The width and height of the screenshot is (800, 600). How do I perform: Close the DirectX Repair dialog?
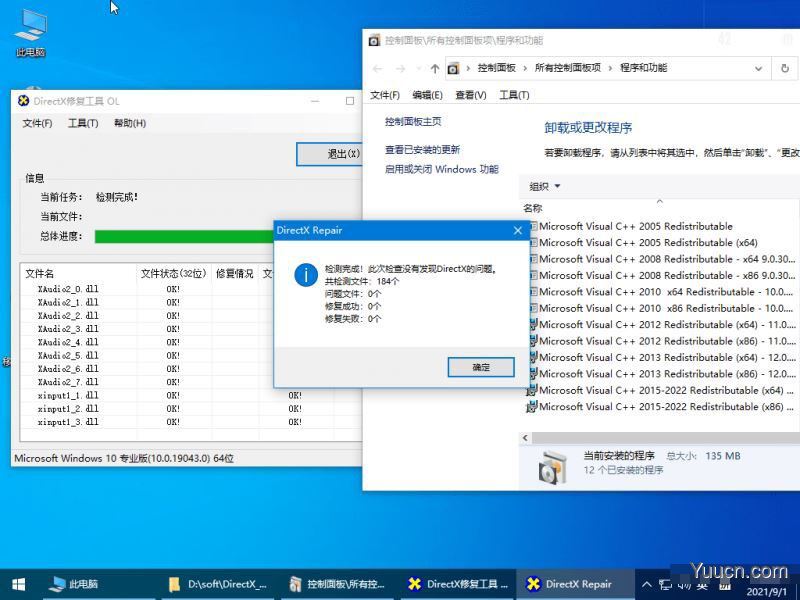[518, 231]
